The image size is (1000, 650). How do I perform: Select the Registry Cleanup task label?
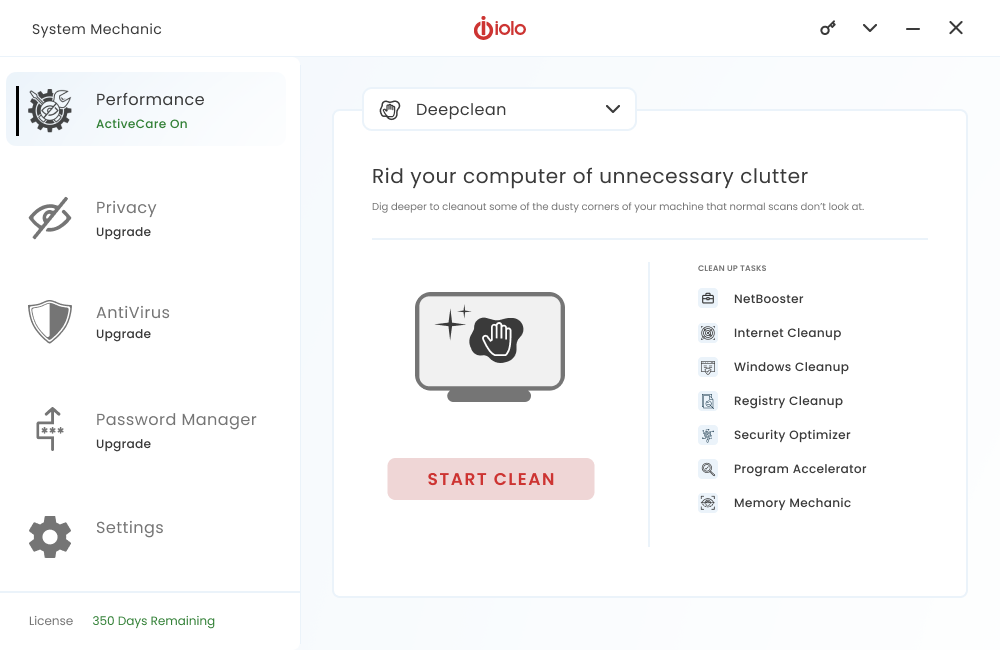coord(788,401)
